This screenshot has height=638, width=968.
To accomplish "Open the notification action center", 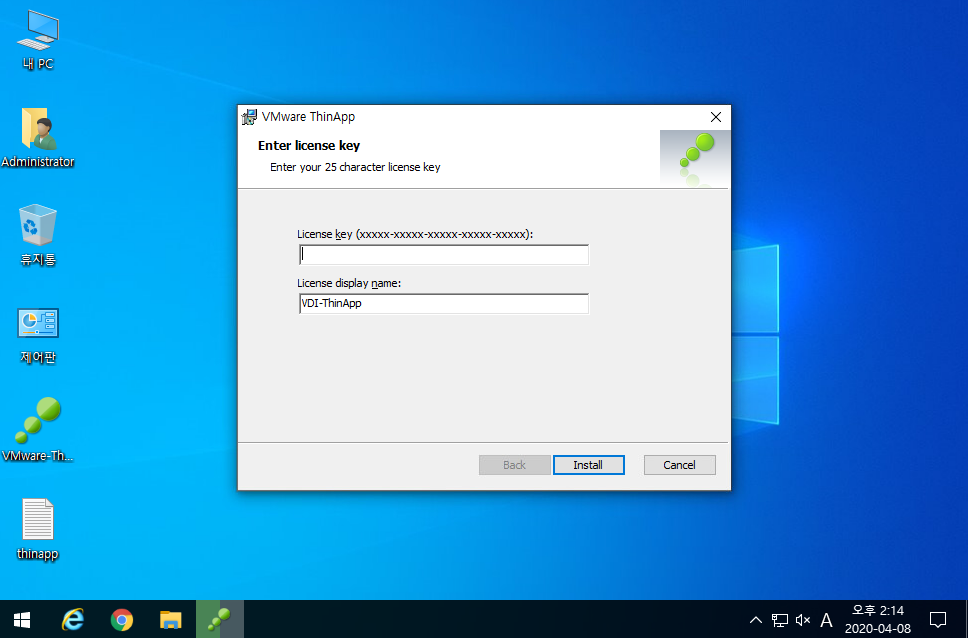I will (938, 619).
